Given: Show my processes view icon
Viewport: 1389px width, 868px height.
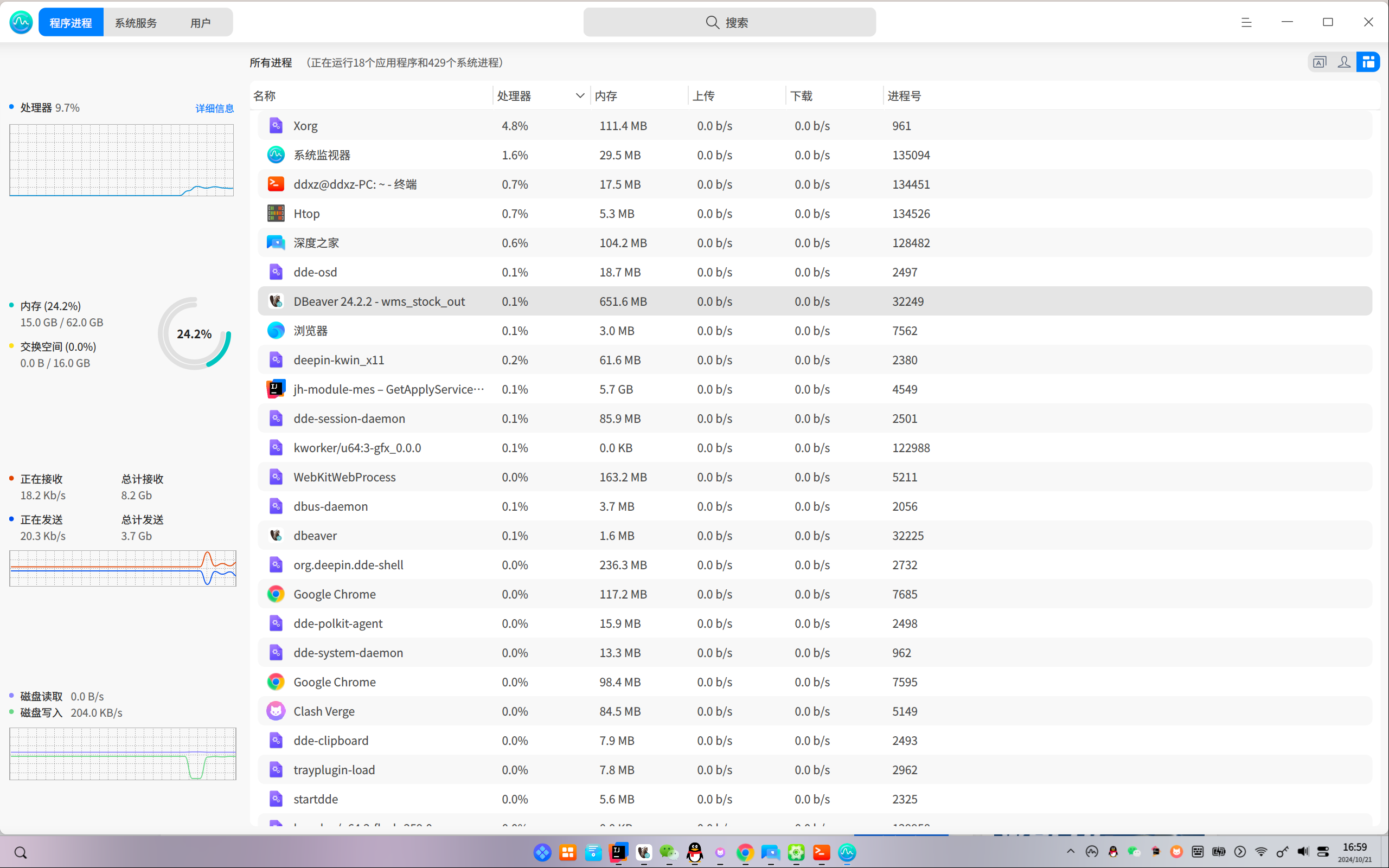Looking at the screenshot, I should click(x=1343, y=62).
